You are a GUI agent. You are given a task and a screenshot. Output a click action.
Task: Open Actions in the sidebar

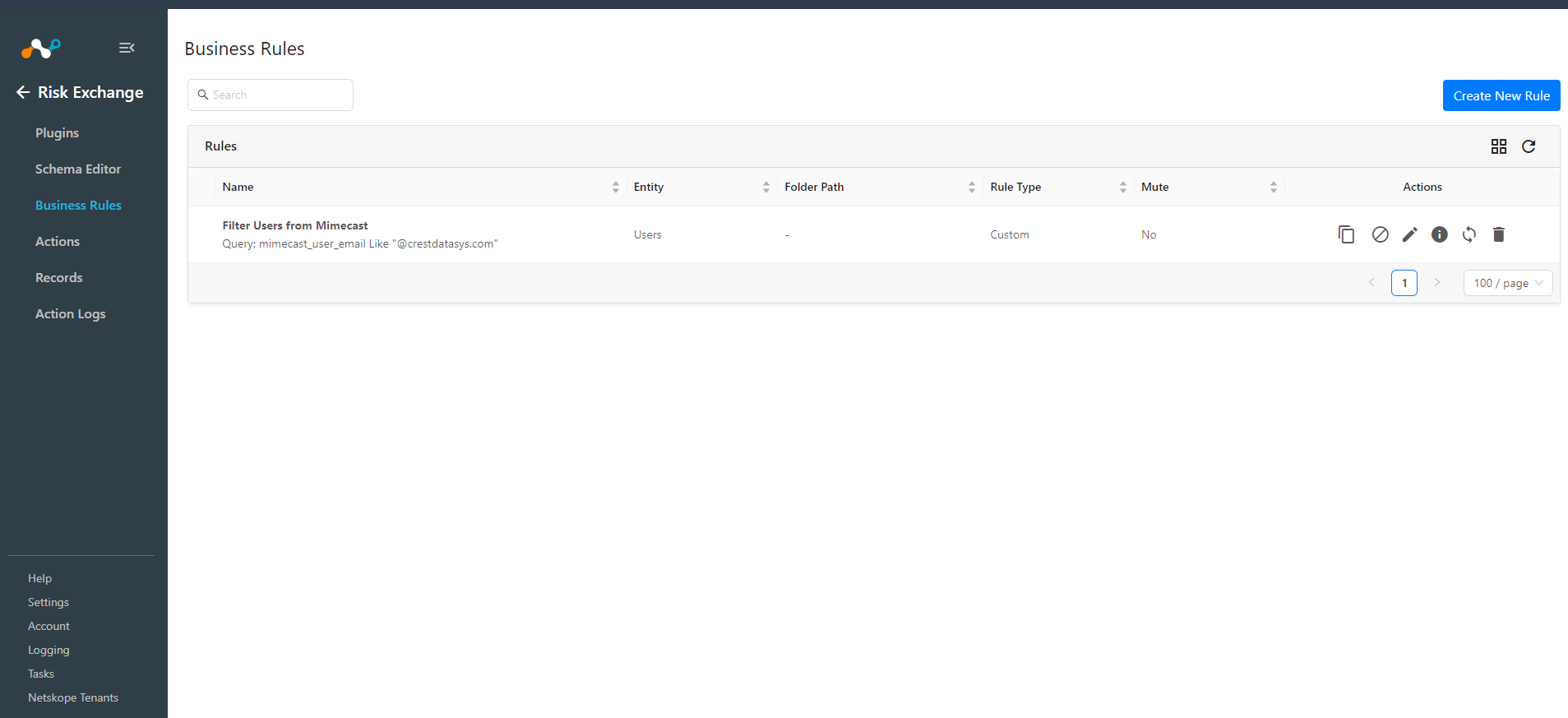tap(58, 241)
